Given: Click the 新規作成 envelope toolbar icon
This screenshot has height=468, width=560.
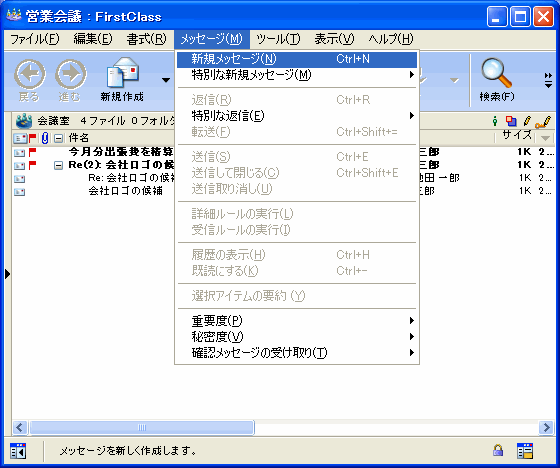Looking at the screenshot, I should click(122, 73).
